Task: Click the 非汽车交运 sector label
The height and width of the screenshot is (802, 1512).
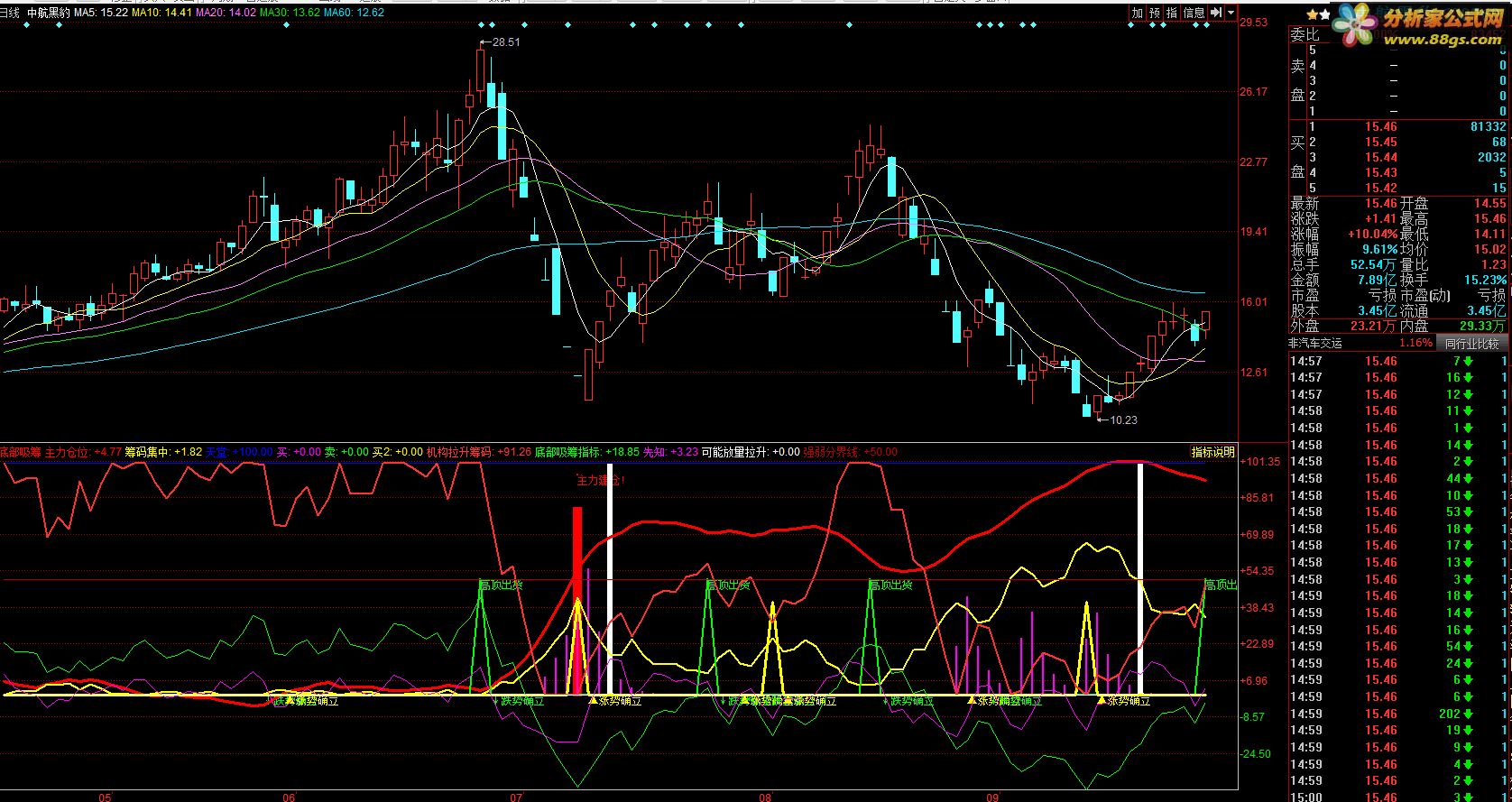Action: [1315, 344]
